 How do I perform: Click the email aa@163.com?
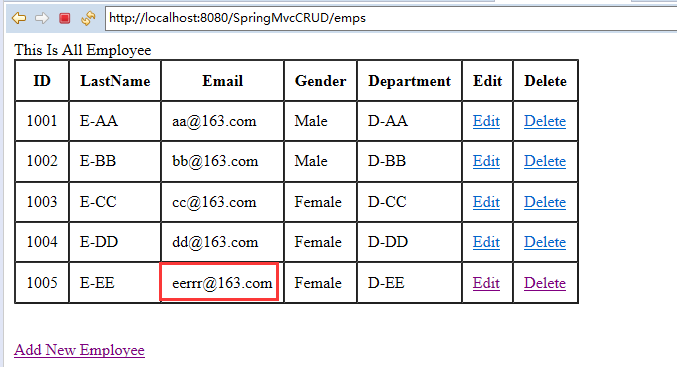[x=214, y=121]
